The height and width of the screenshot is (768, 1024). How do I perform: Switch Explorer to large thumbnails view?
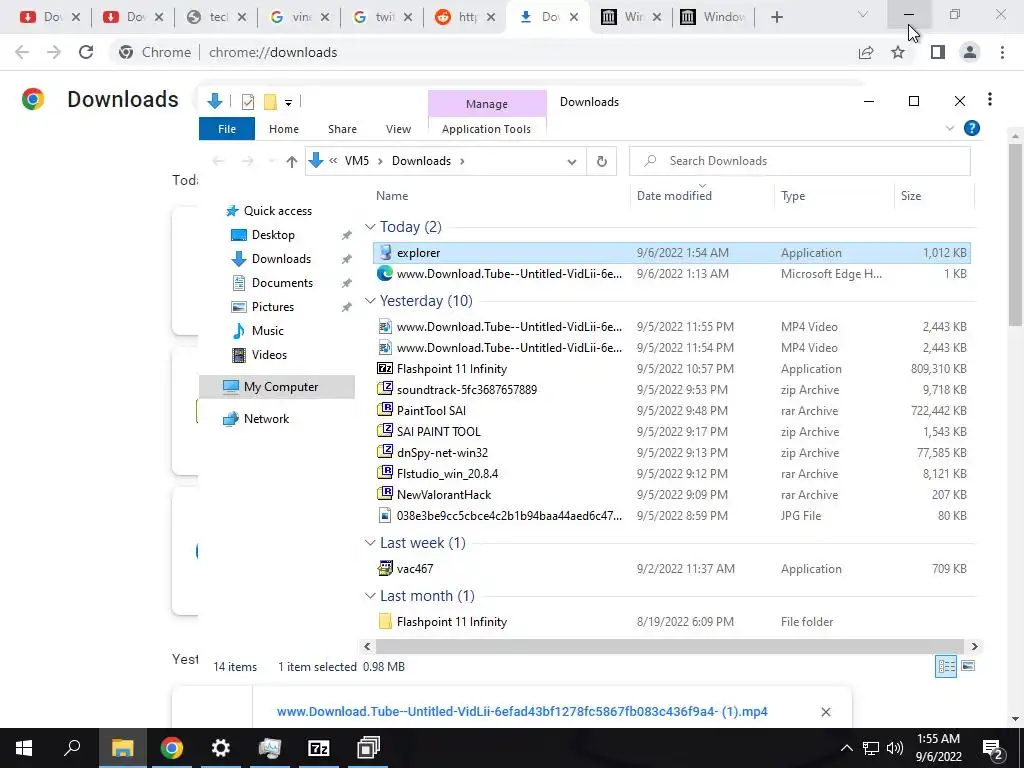(x=968, y=666)
